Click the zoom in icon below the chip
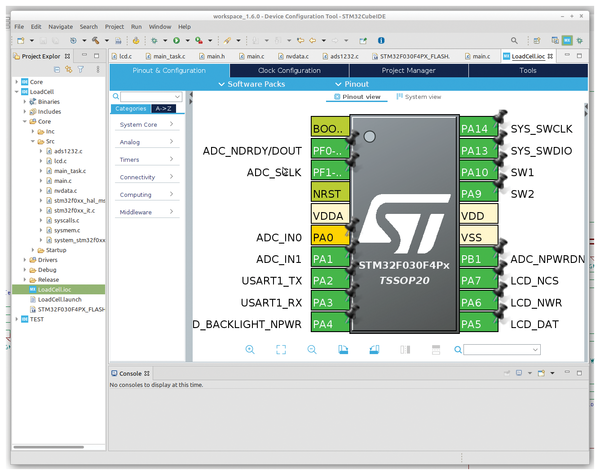This screenshot has width=600, height=475. (x=250, y=349)
